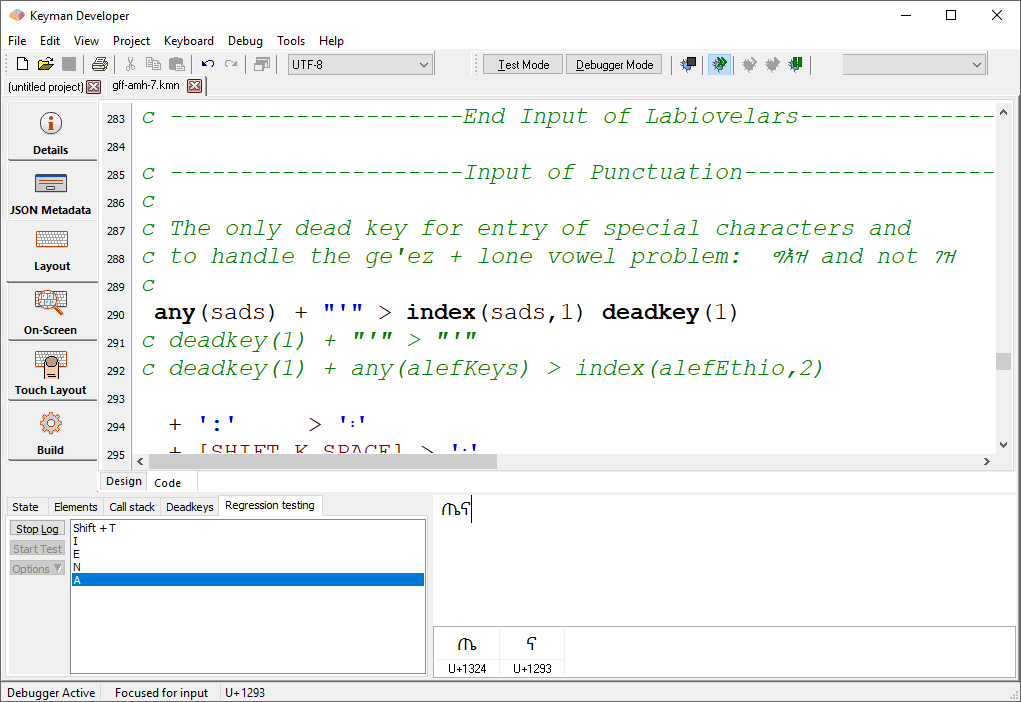Viewport: 1021px width, 702px height.
Task: Close the gff-amh-7.kmn tab
Action: coord(194,85)
